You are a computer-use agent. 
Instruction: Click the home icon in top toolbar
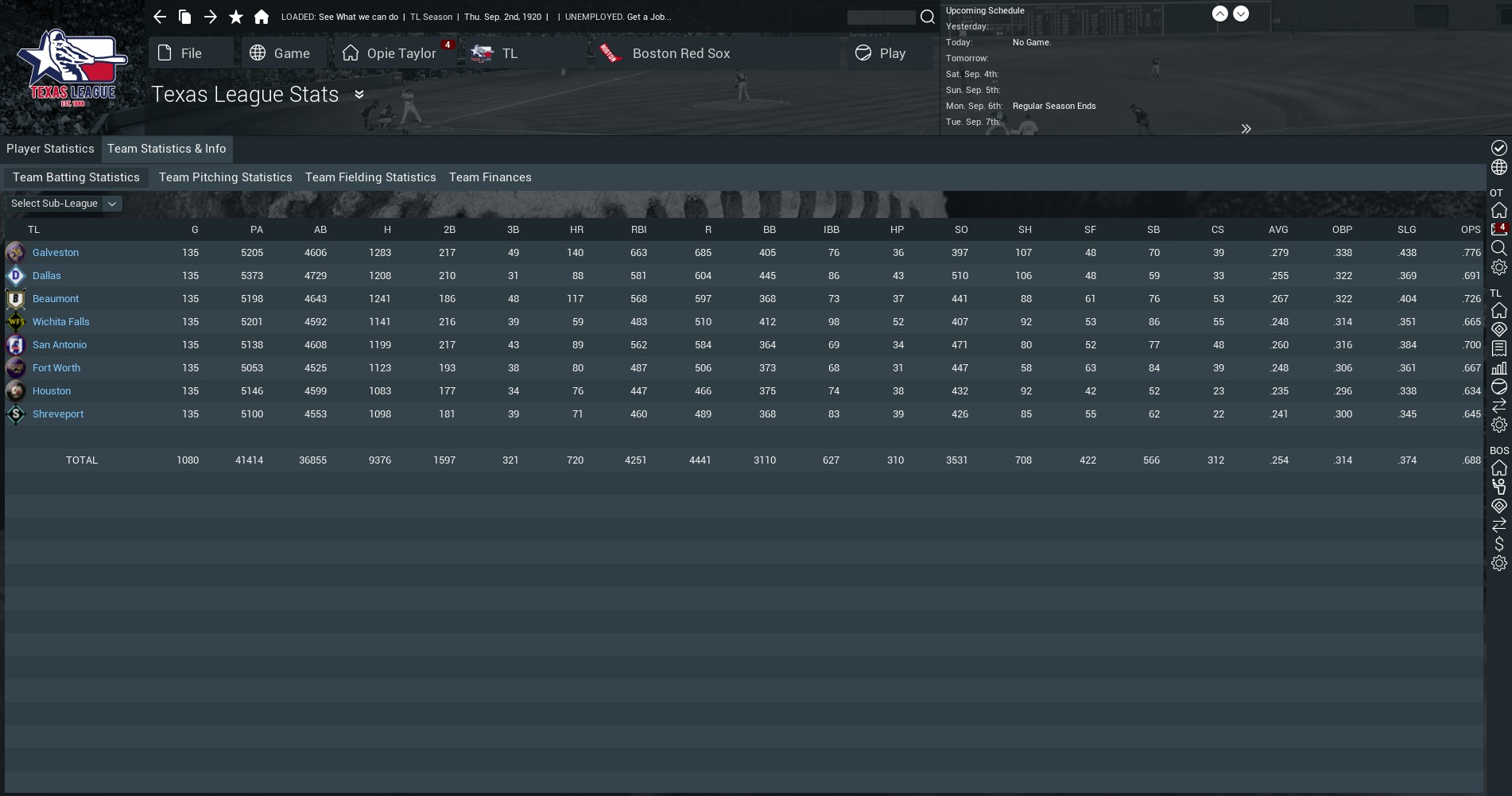pos(262,17)
